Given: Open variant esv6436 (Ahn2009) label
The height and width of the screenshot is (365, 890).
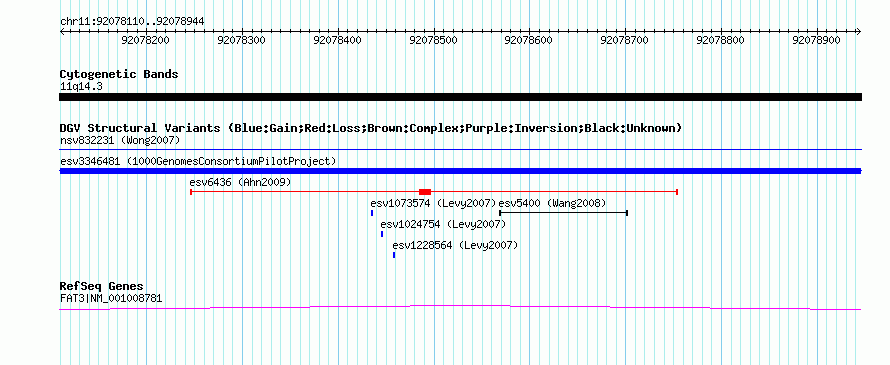Looking at the screenshot, I should pyautogui.click(x=240, y=182).
